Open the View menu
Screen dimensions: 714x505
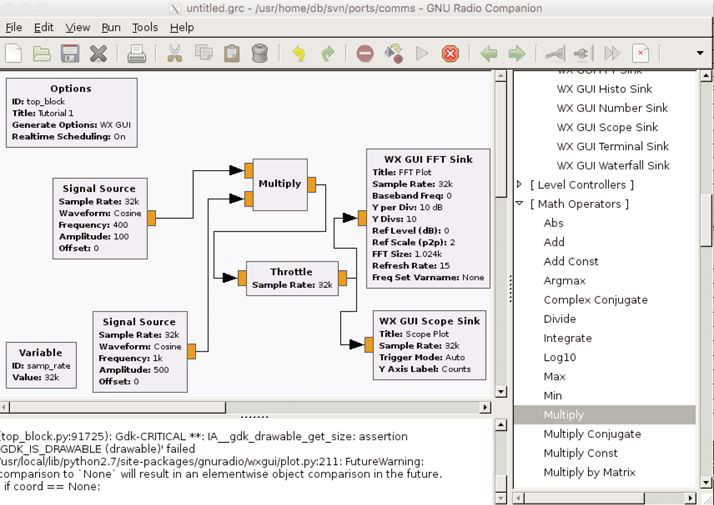tap(77, 27)
